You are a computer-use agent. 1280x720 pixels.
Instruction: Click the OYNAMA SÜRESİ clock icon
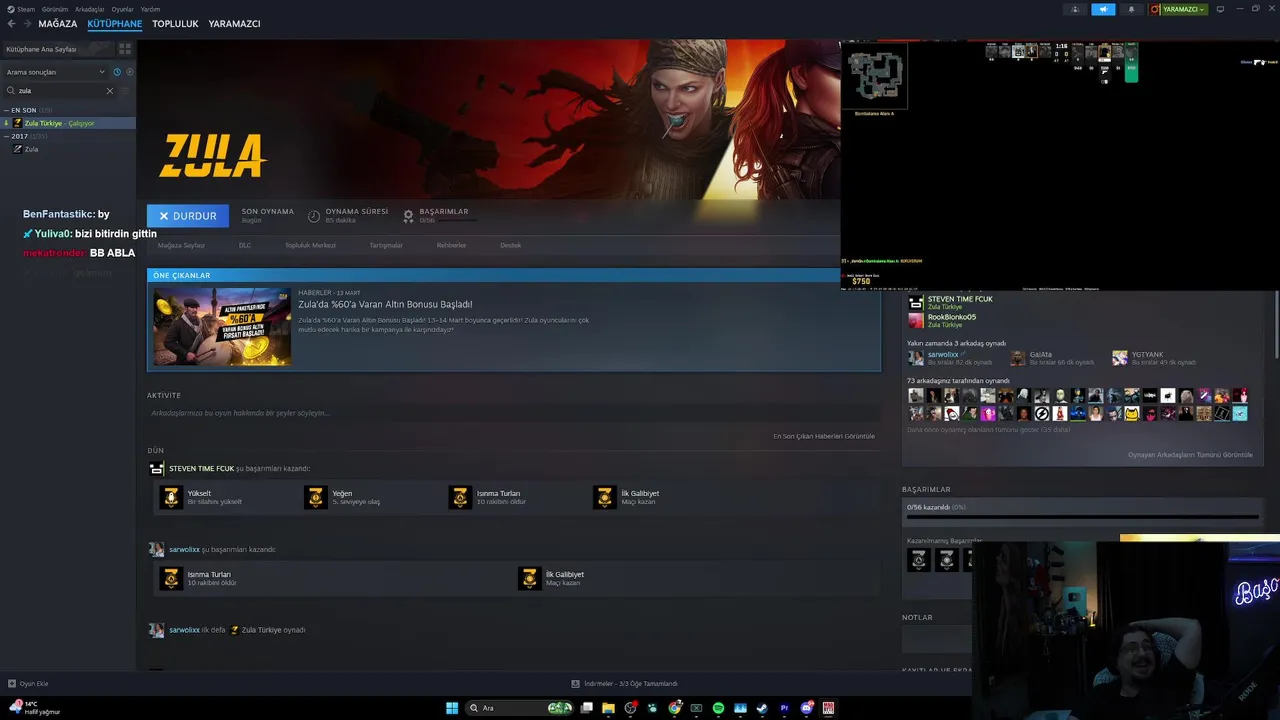point(314,216)
